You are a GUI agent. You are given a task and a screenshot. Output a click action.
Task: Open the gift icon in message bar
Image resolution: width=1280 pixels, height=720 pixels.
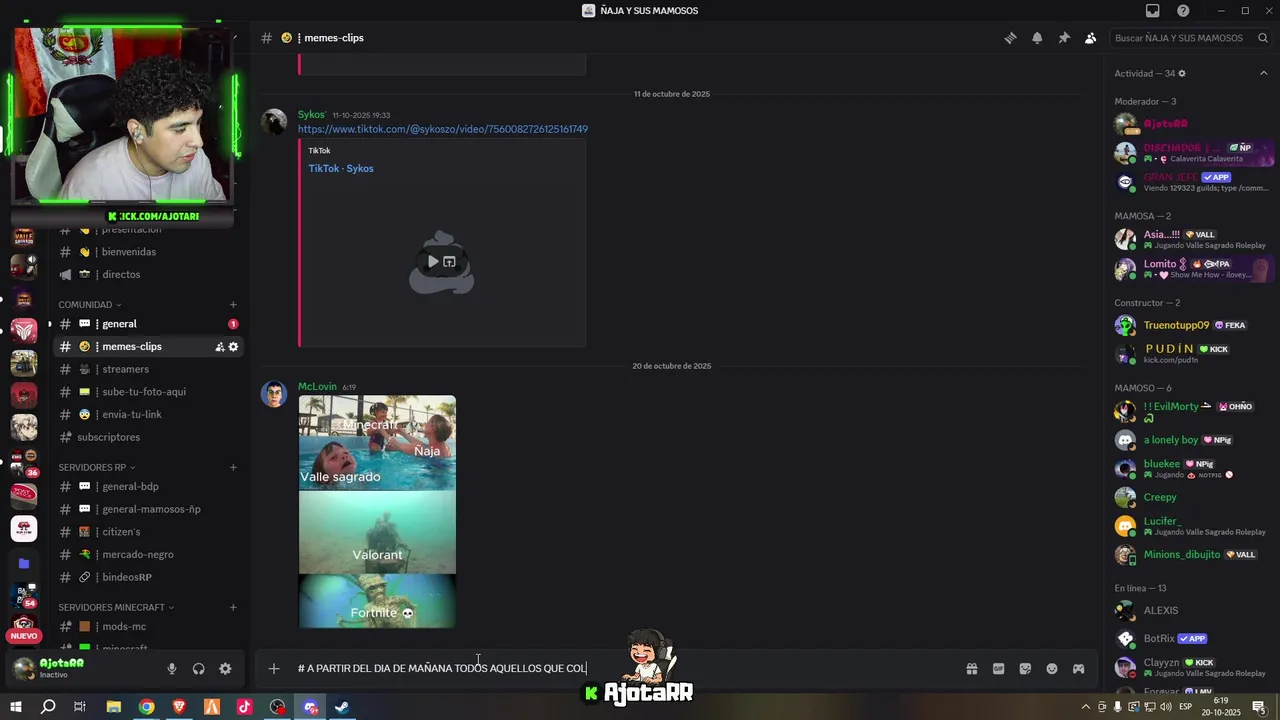971,669
